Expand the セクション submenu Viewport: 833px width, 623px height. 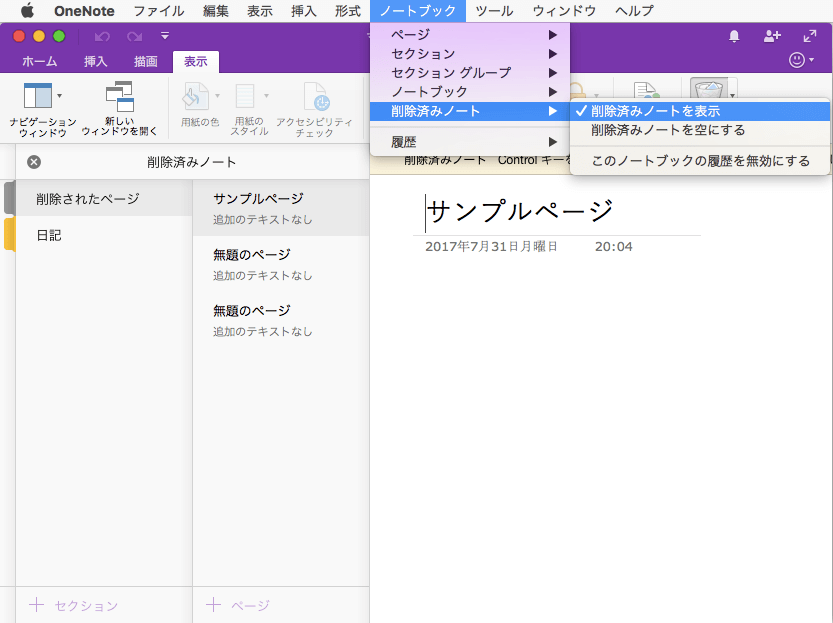(x=470, y=54)
